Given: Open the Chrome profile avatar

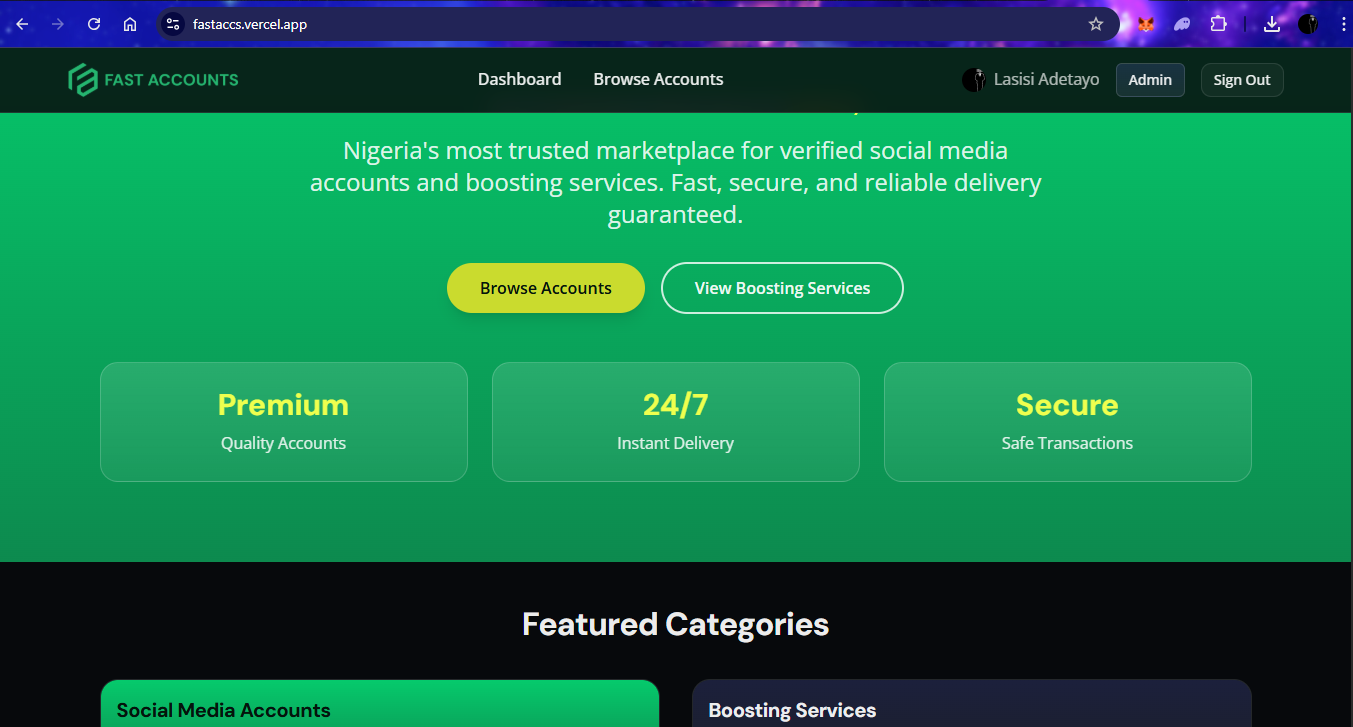Looking at the screenshot, I should (x=1308, y=24).
